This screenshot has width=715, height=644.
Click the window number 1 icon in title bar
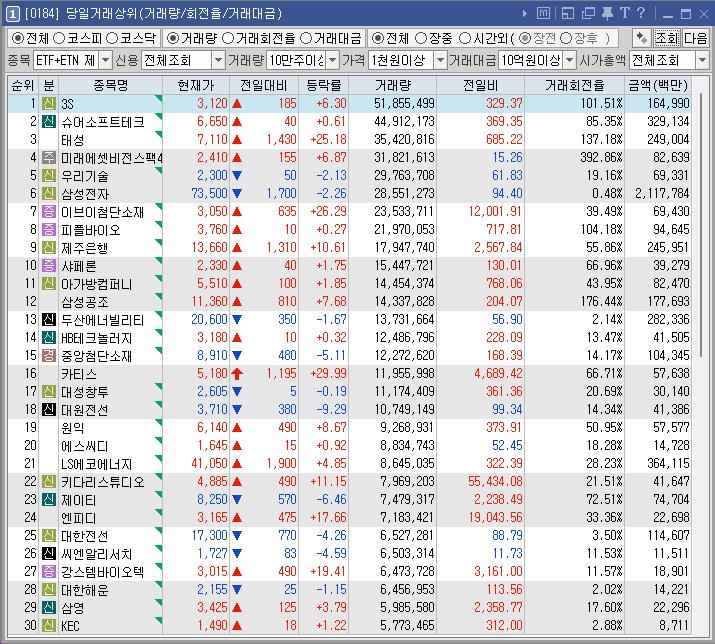point(12,14)
